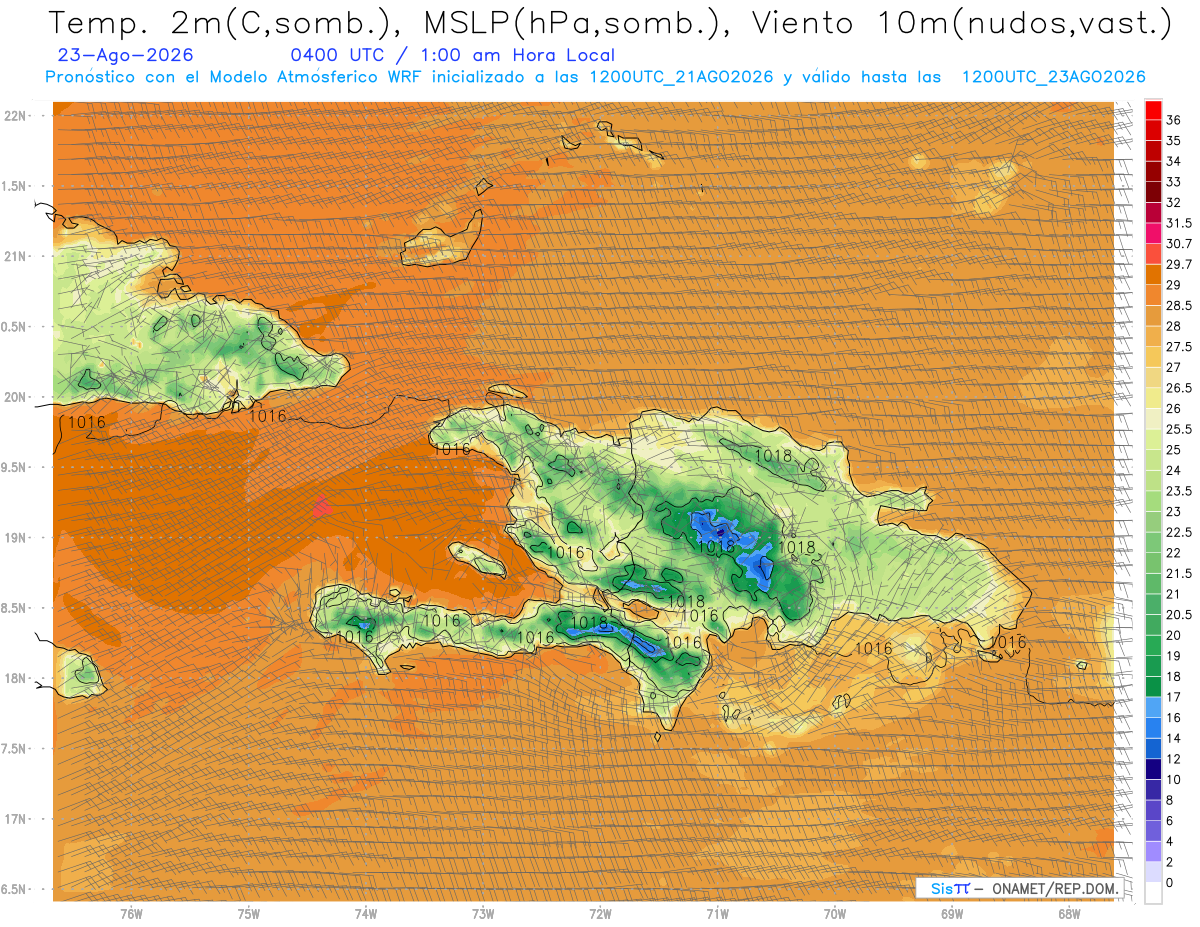This screenshot has height=927, width=1200.
Task: Click the '74W' longitude label
Action: 366,914
